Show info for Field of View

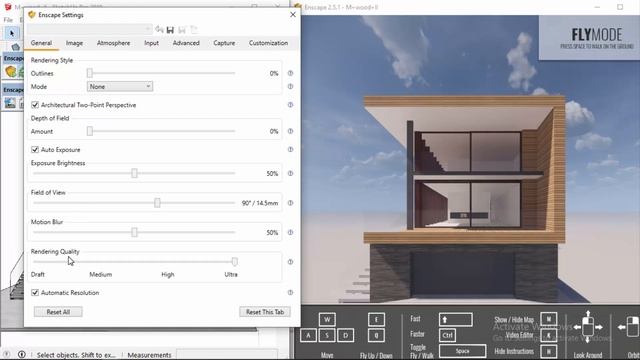pyautogui.click(x=290, y=203)
